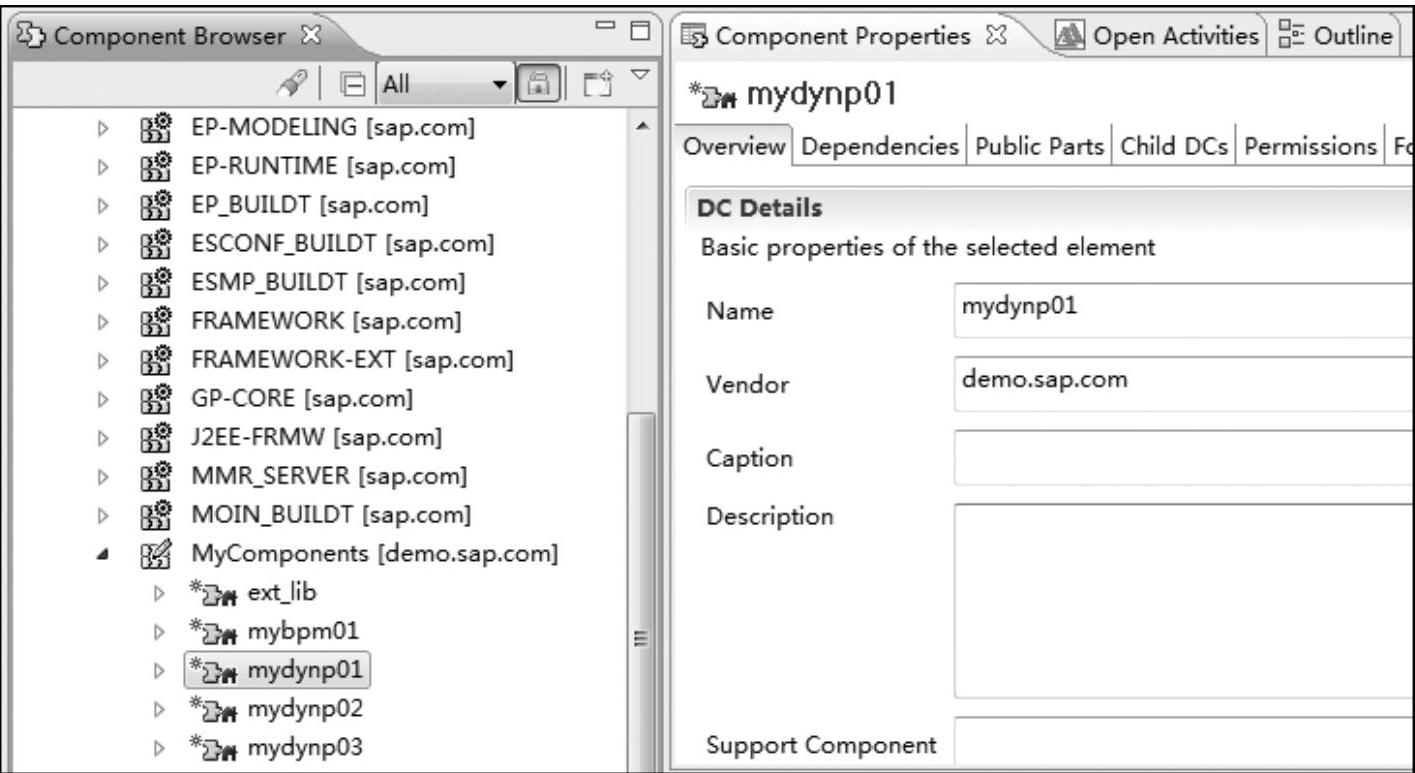Viewport: 1415px width, 773px height.
Task: Expand the mydynp03 component
Action: coord(161,747)
